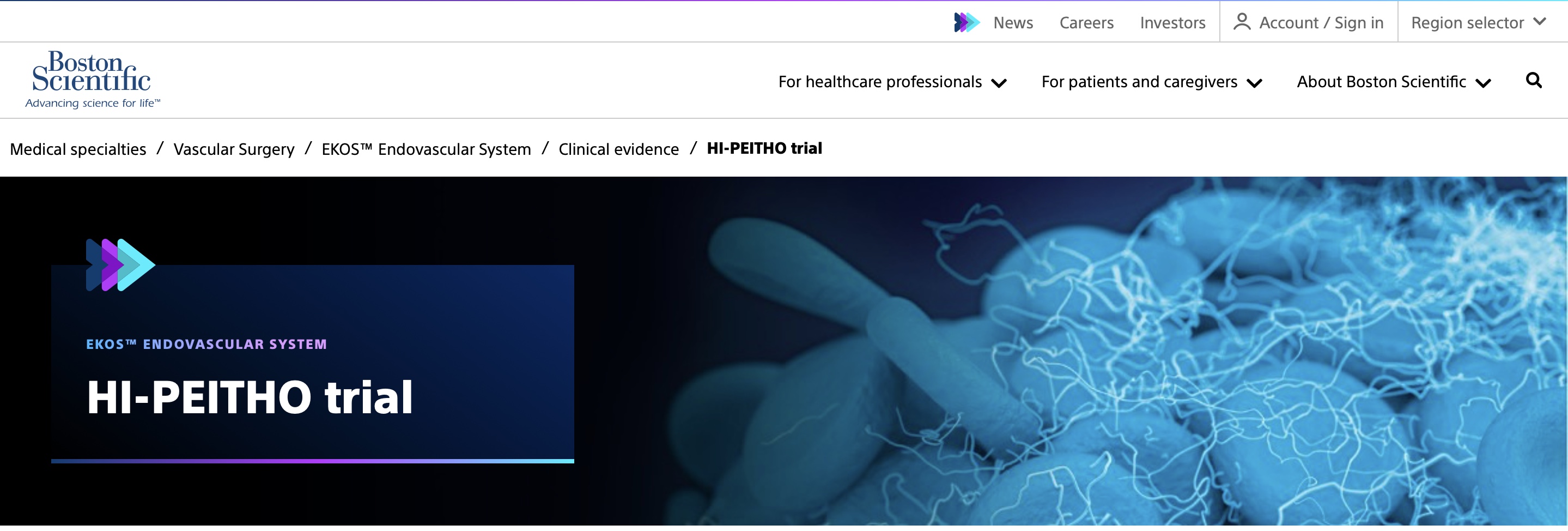Viewport: 1568px width, 531px height.
Task: Click the HI-PEITHO trial breadcrumb text
Action: 764,149
